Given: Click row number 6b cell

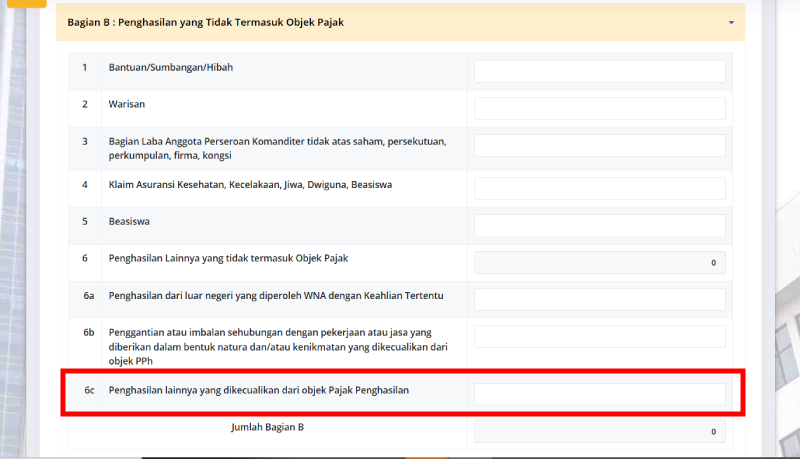Looking at the screenshot, I should click(x=88, y=331).
